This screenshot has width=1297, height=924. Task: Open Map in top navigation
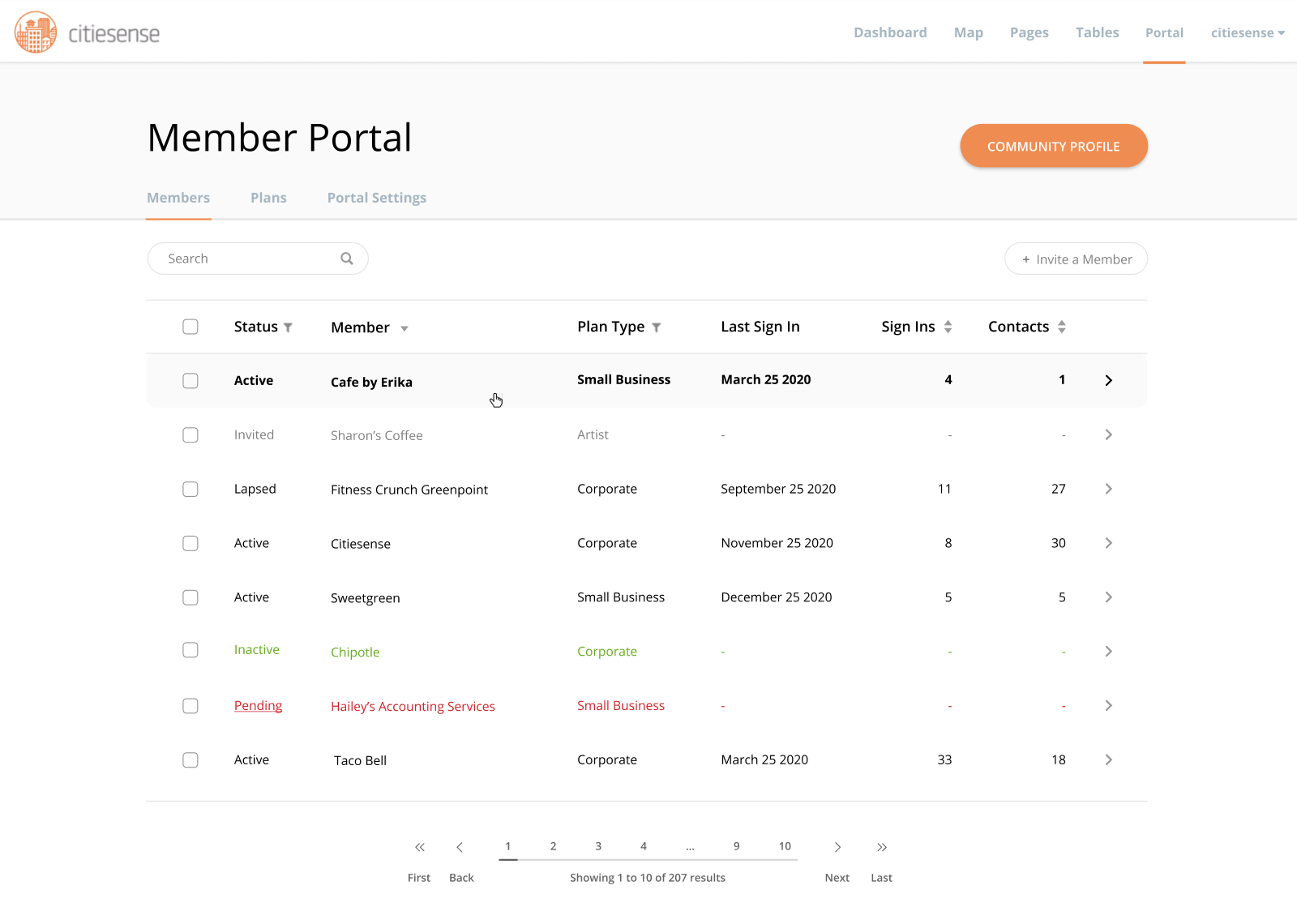pos(968,32)
